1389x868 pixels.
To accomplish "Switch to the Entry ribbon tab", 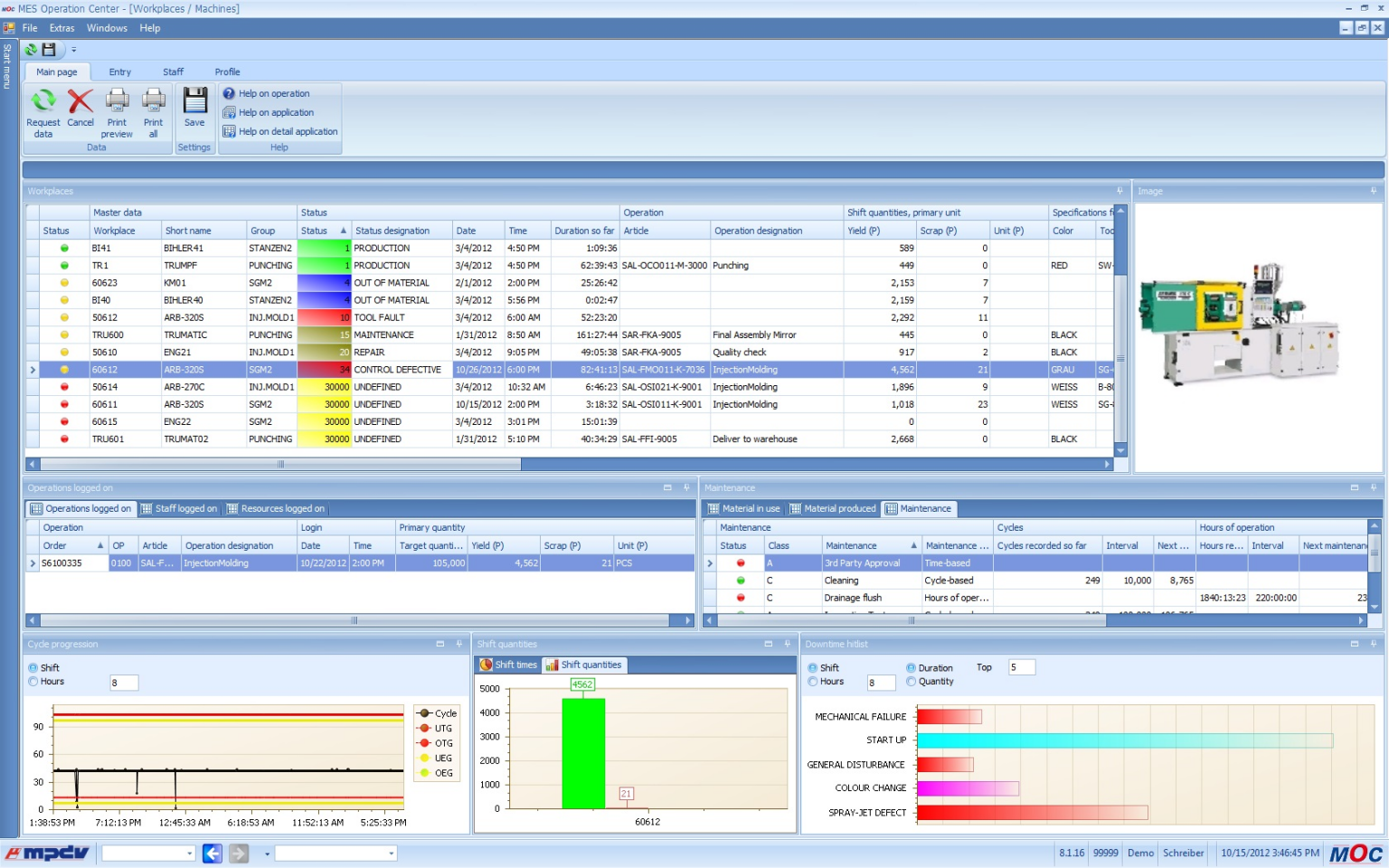I will [x=119, y=71].
